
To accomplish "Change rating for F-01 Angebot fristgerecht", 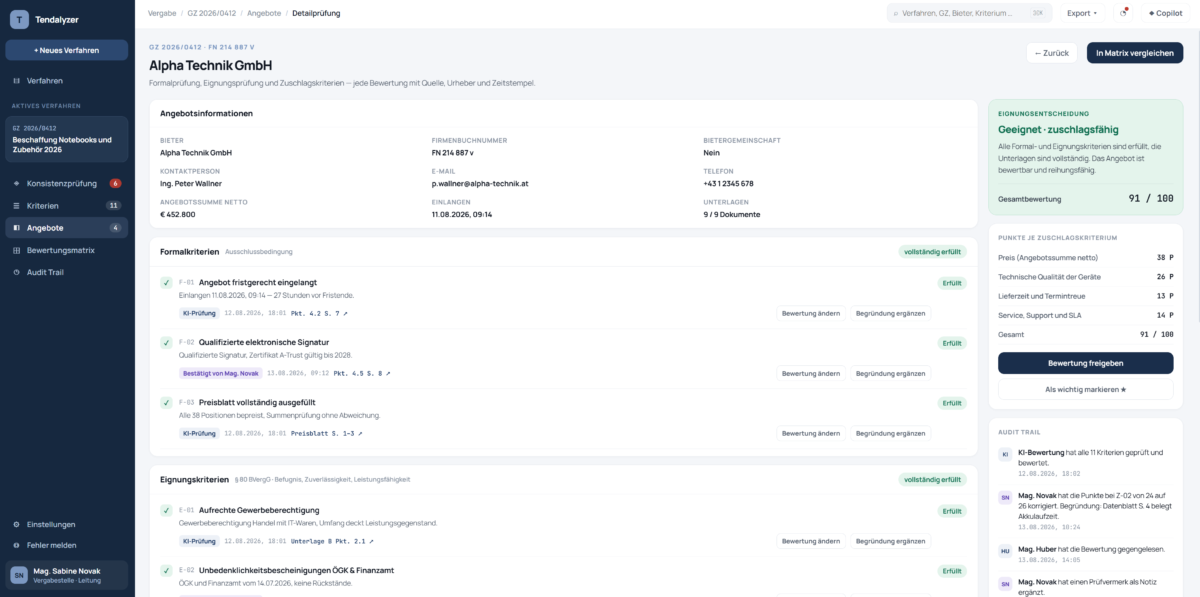I will pos(811,313).
